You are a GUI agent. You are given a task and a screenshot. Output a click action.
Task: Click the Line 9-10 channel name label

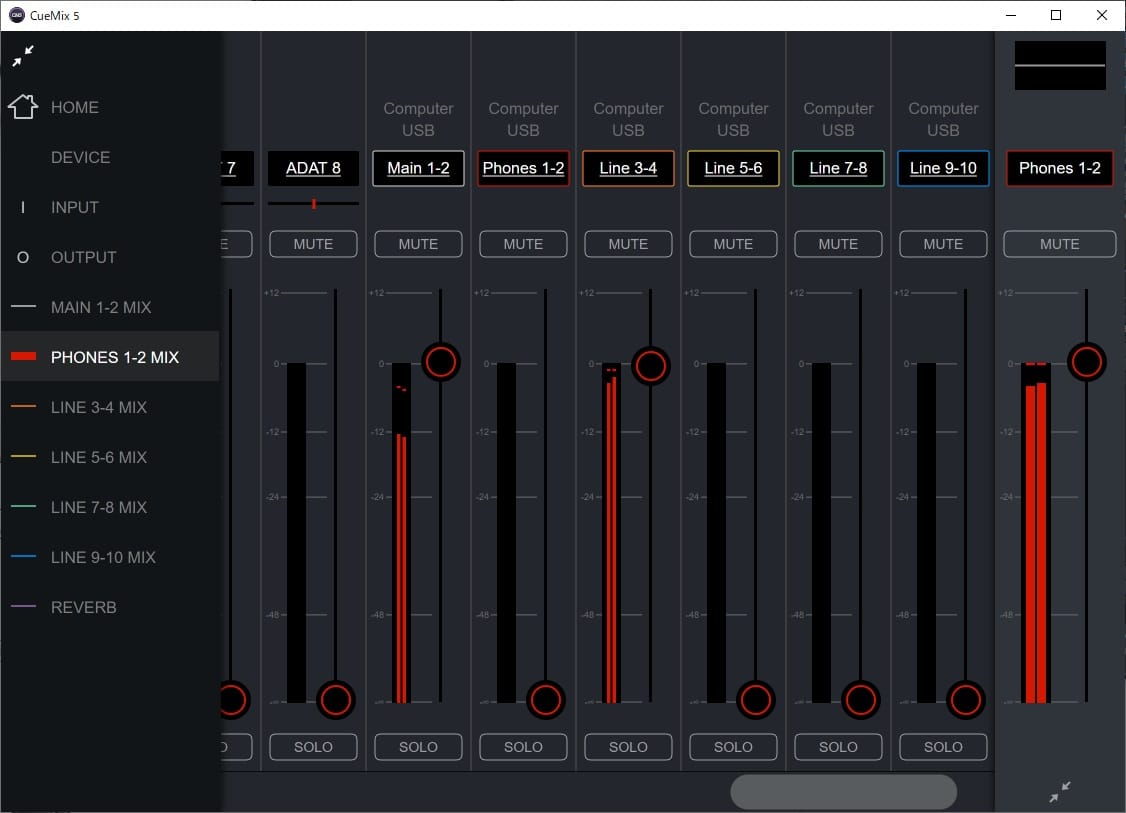(x=943, y=168)
